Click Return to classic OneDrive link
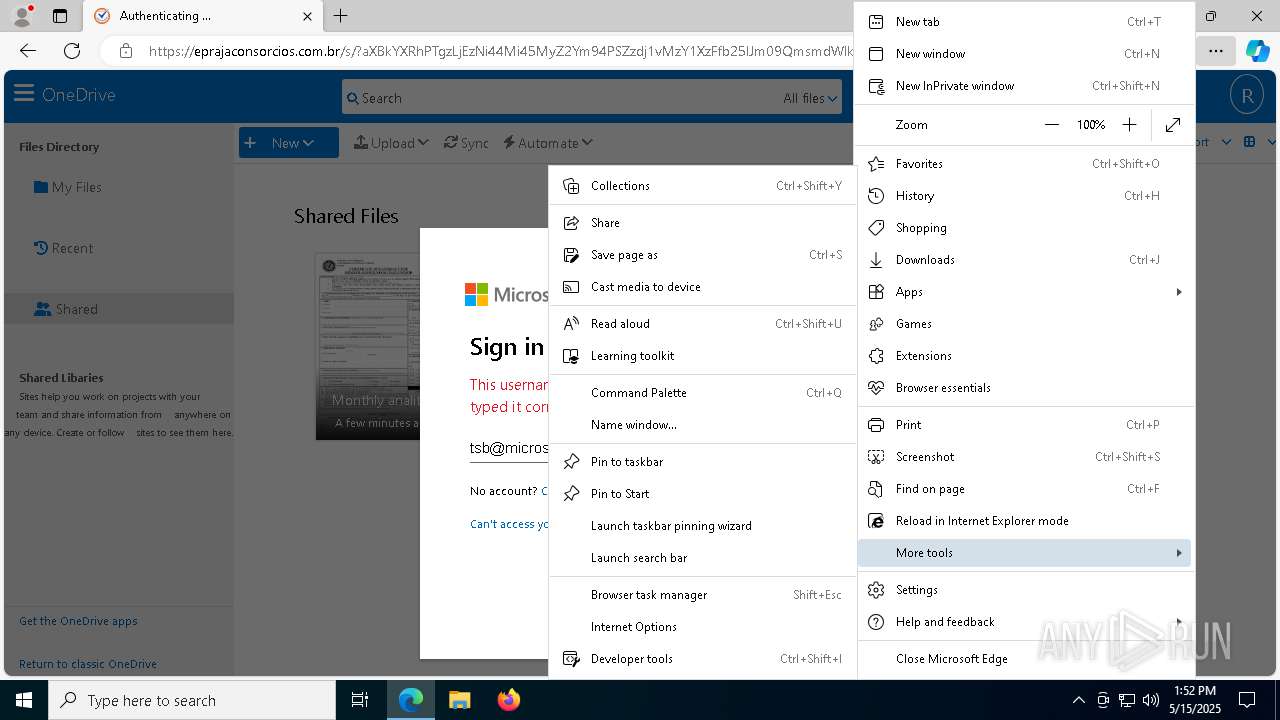 pos(88,664)
